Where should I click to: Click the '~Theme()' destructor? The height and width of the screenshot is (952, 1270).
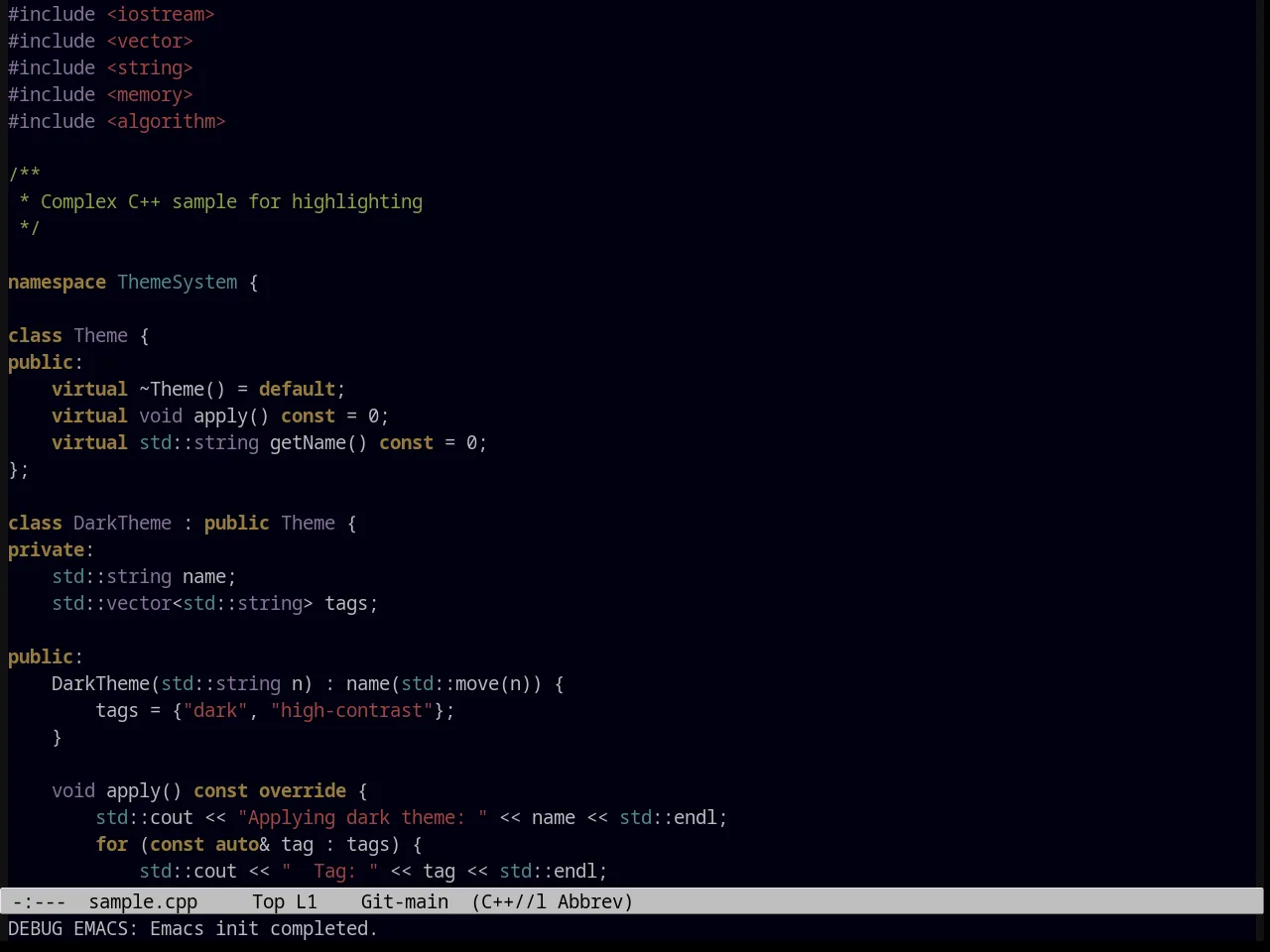click(x=183, y=389)
